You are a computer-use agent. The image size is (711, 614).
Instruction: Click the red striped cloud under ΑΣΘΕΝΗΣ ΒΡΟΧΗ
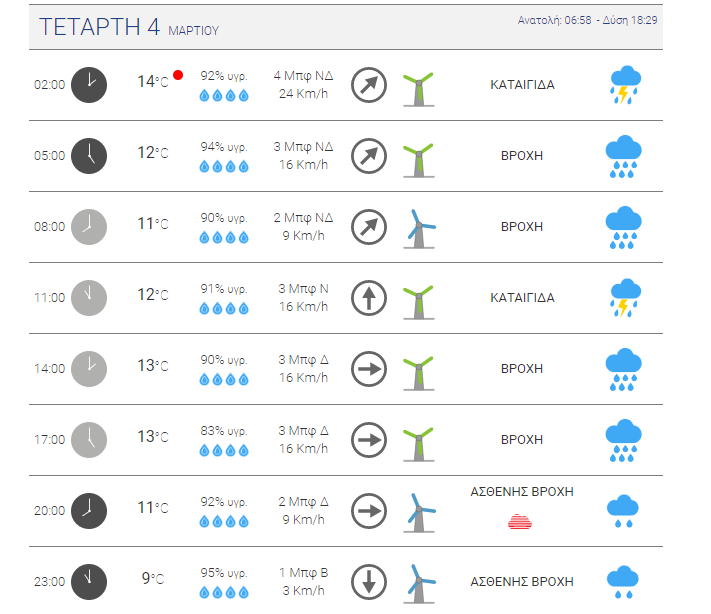coord(520,521)
